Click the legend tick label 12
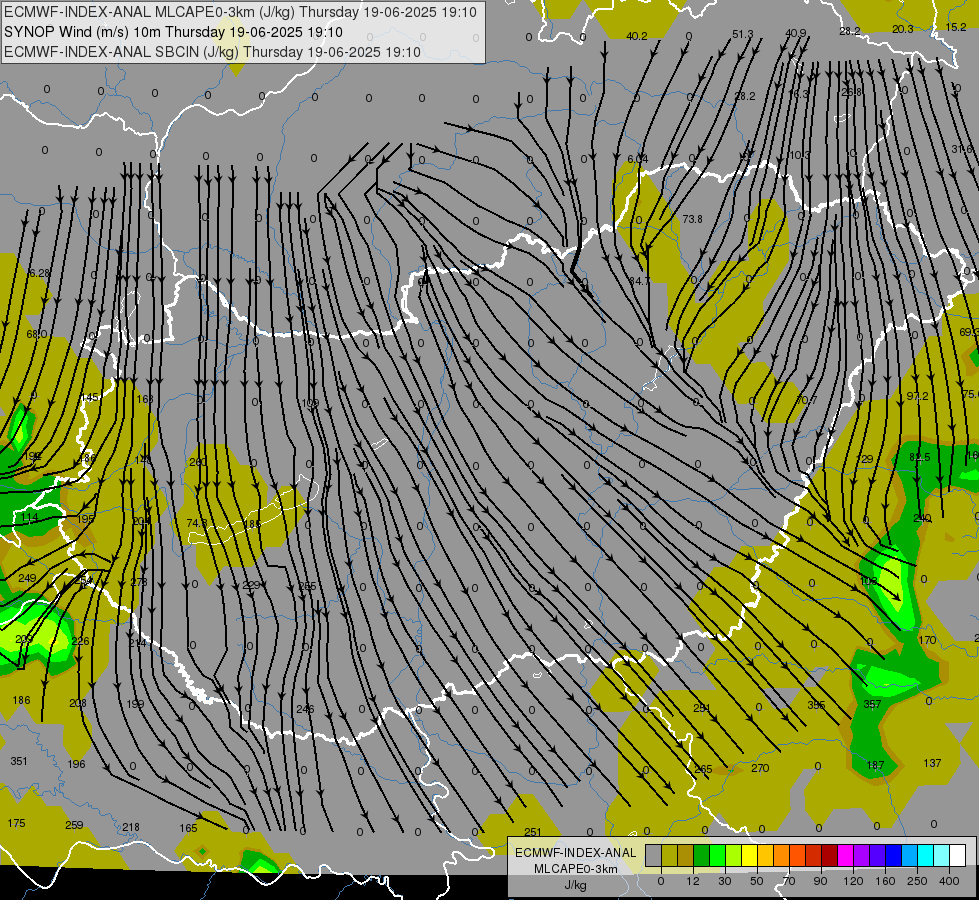Viewport: 979px width, 900px height. click(692, 881)
